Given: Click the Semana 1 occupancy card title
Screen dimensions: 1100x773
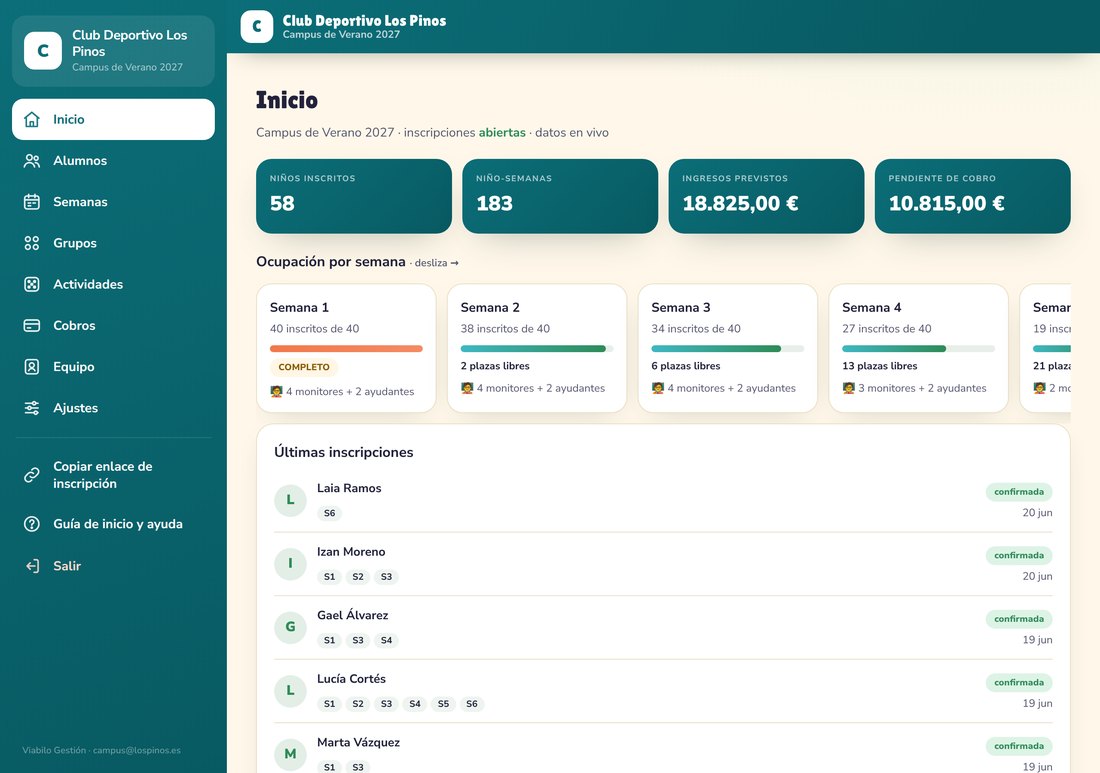Looking at the screenshot, I should point(300,307).
